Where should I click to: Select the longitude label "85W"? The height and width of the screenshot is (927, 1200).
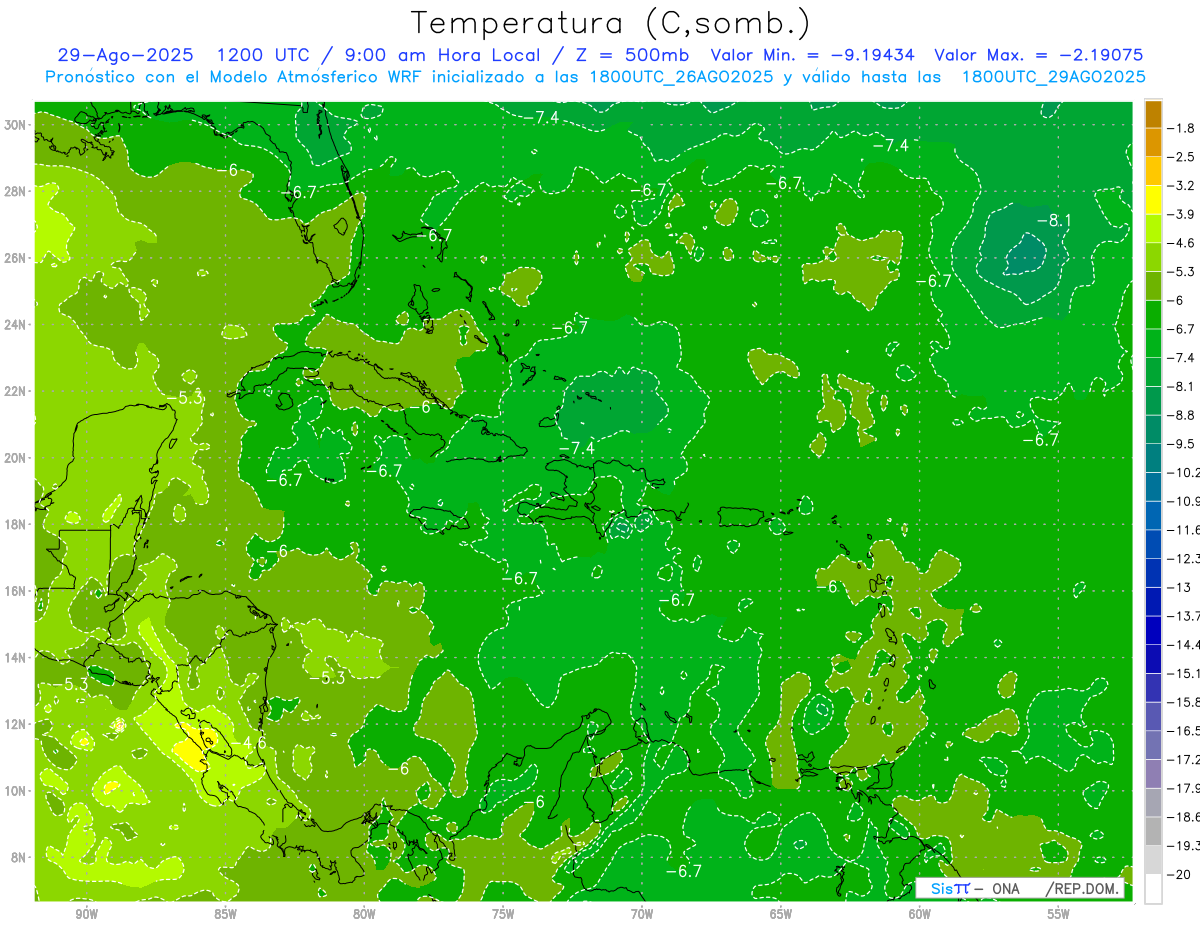click(225, 915)
